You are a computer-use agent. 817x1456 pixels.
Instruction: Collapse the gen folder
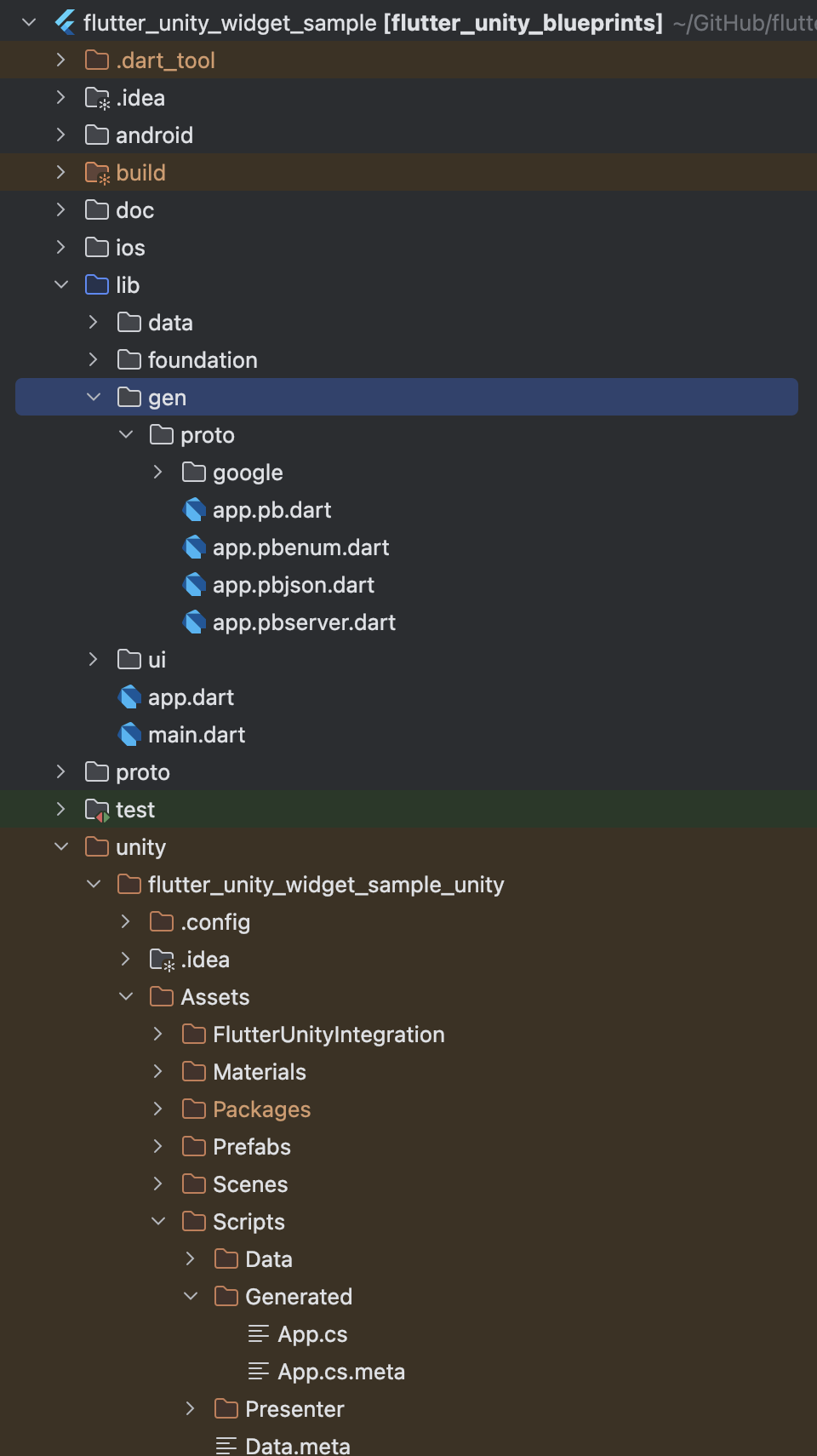pos(94,398)
